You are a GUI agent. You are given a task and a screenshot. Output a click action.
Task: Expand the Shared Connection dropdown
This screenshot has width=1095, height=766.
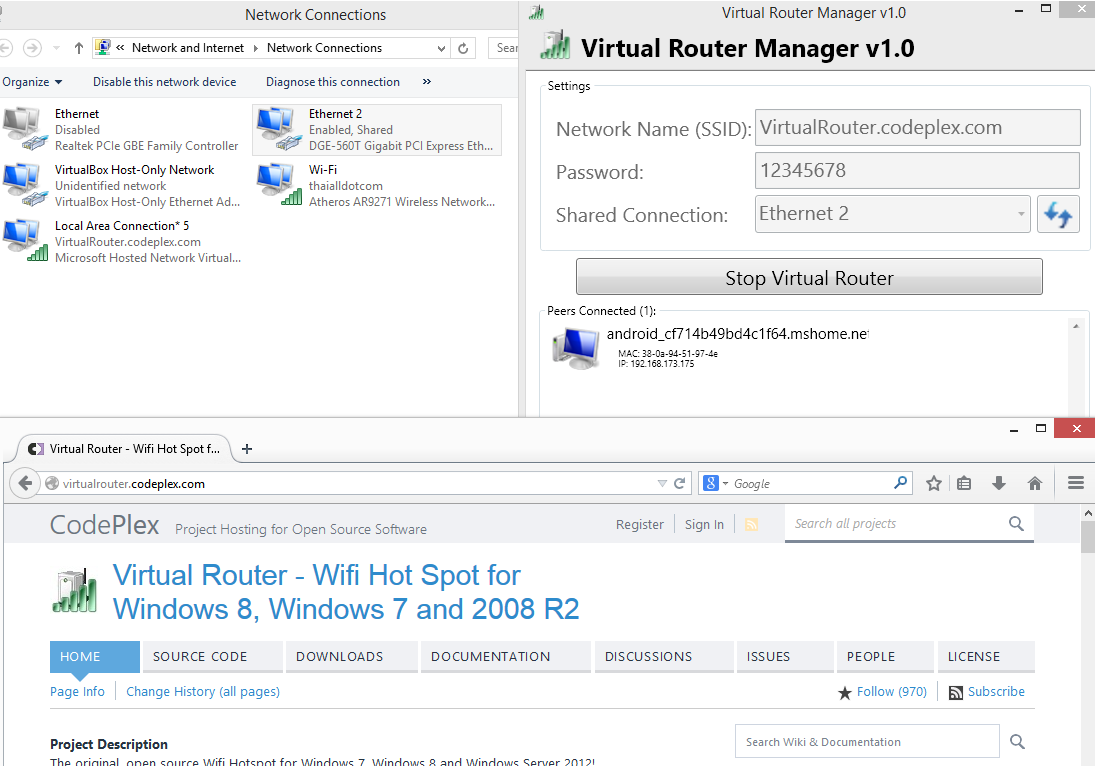pyautogui.click(x=1020, y=214)
